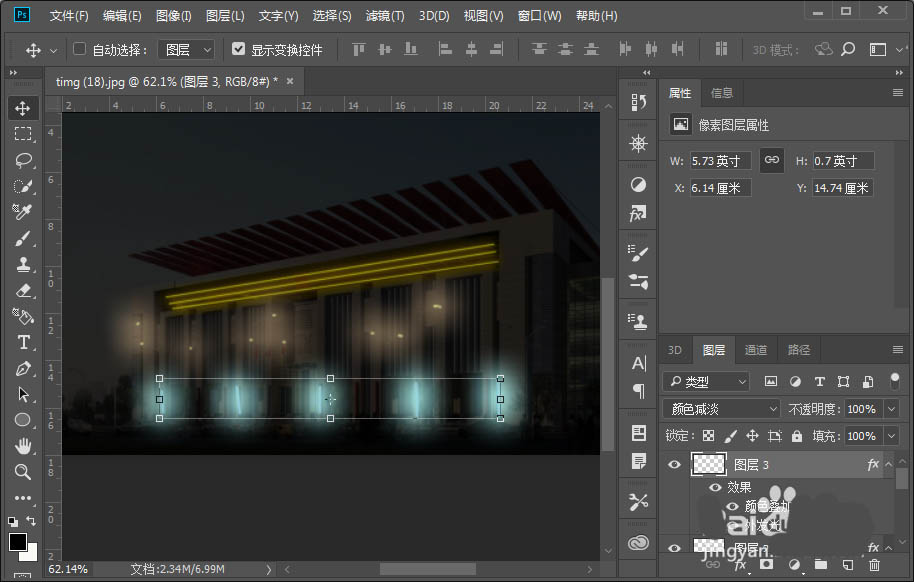Viewport: 914px width, 582px height.
Task: Switch to the 信息 panel tab
Action: pos(721,93)
